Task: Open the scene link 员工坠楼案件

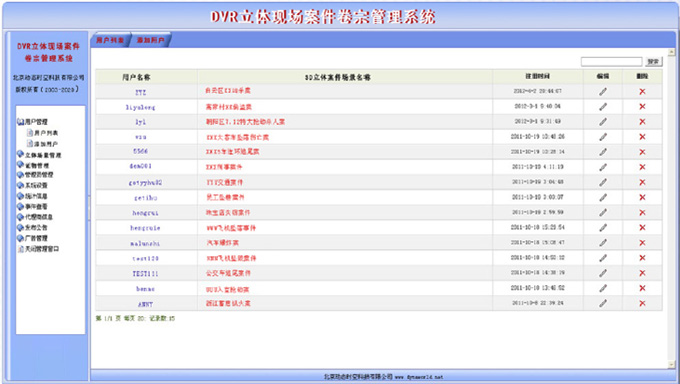Action: (x=225, y=197)
